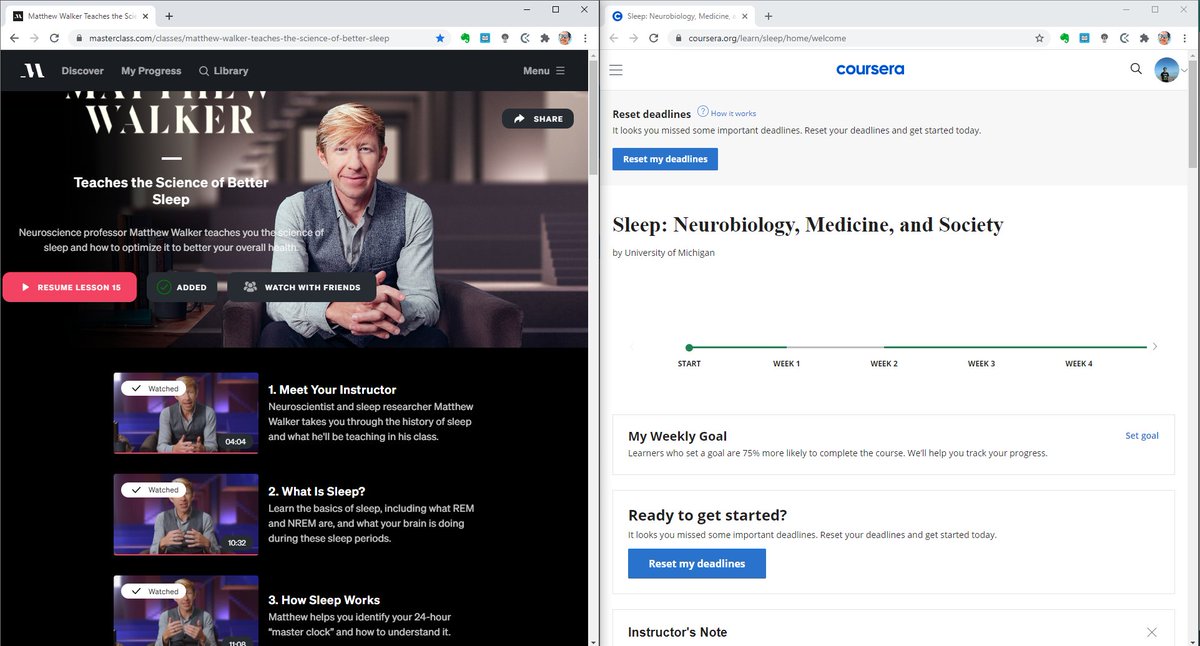Open Extensions puzzle icon in Coursera window

[x=1145, y=38]
